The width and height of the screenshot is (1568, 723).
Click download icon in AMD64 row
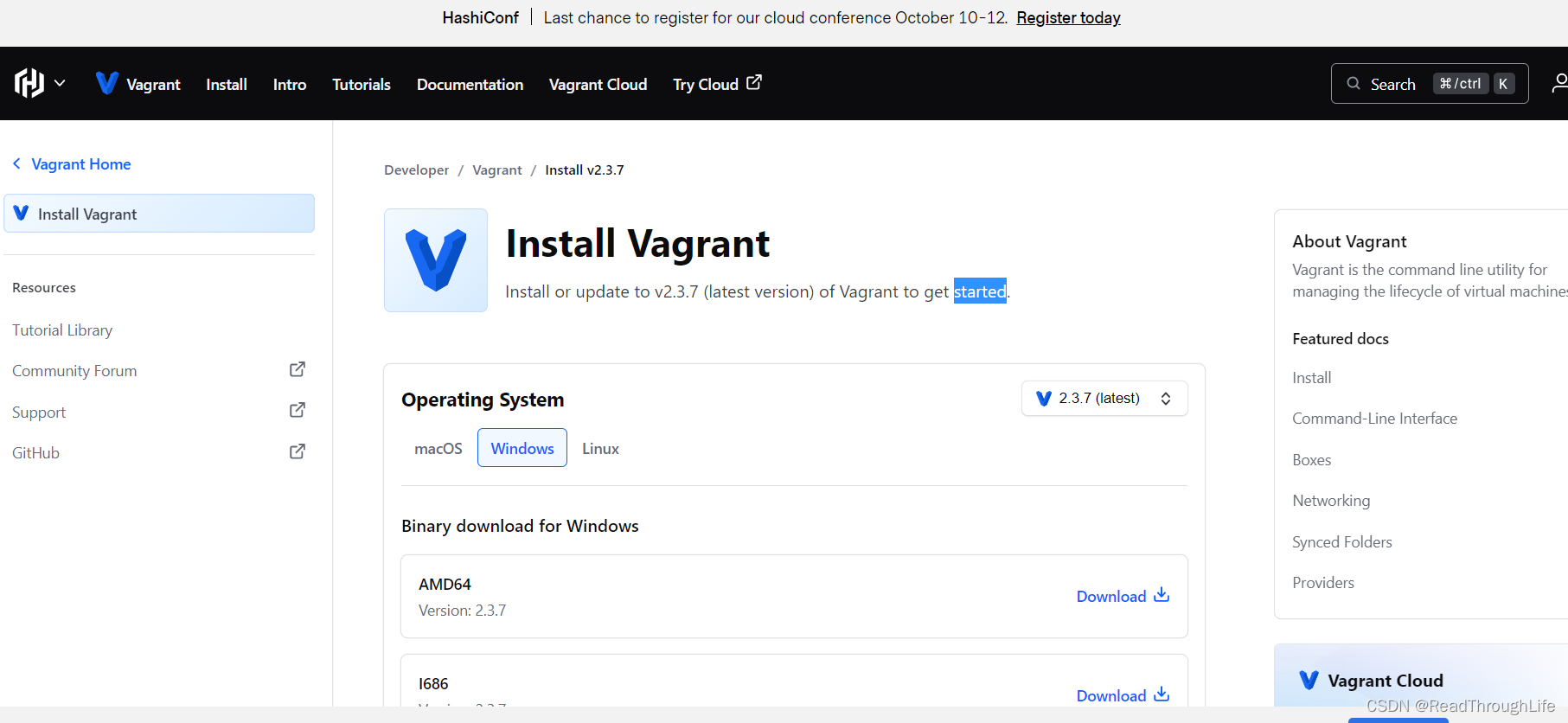tap(1162, 595)
